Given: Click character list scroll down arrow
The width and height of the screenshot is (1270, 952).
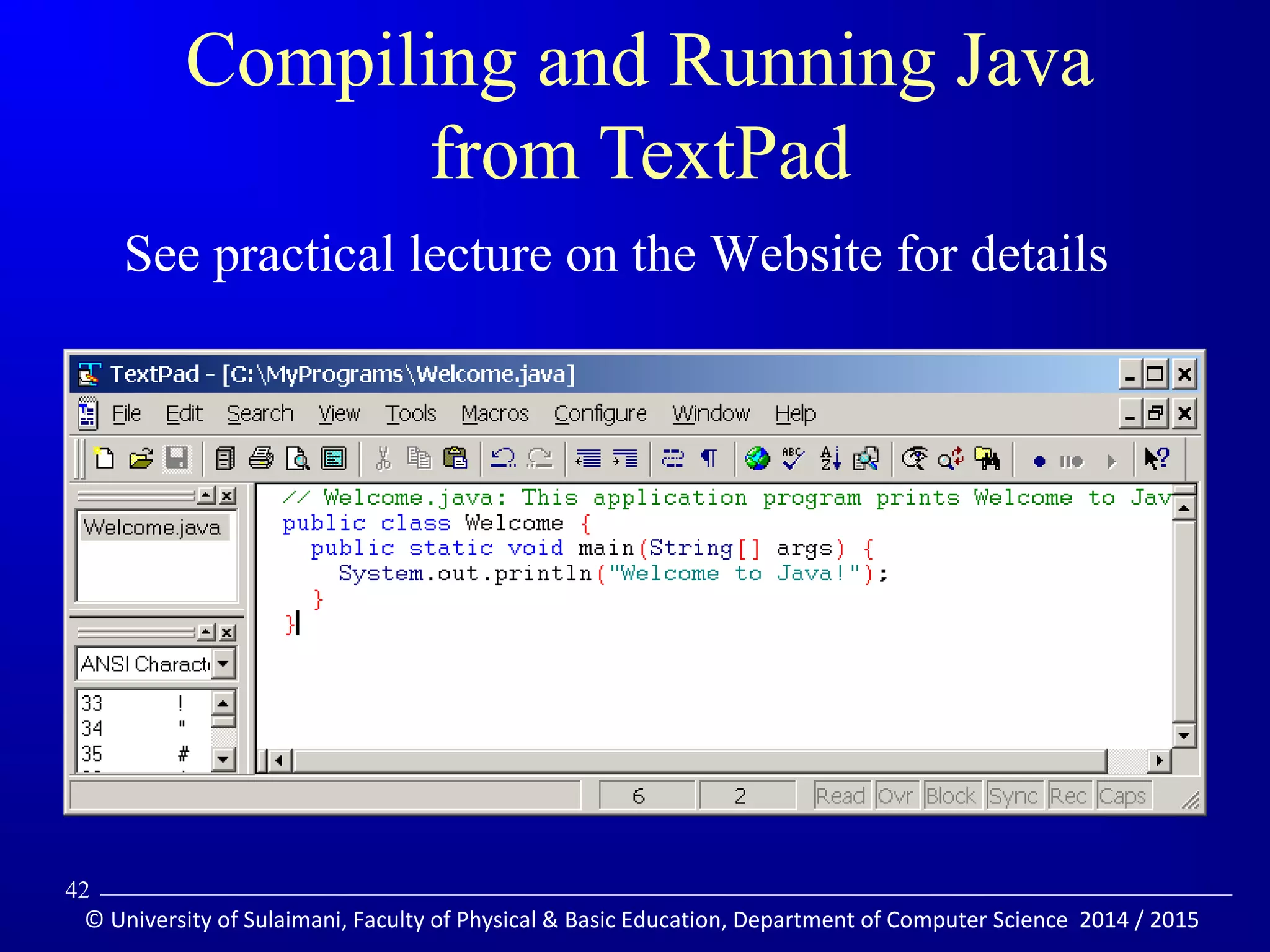Looking at the screenshot, I should 223,759.
